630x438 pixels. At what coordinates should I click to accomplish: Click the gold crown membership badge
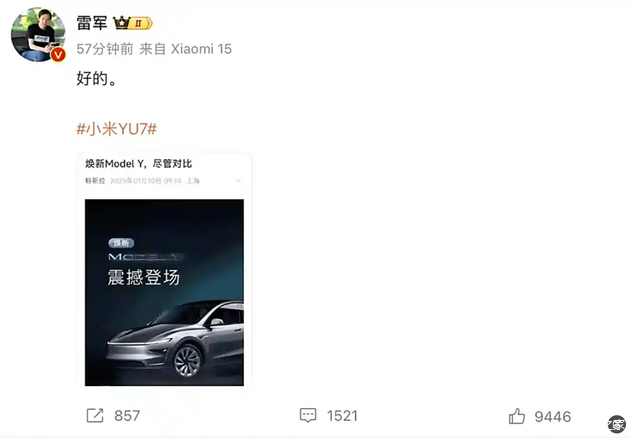(x=133, y=23)
